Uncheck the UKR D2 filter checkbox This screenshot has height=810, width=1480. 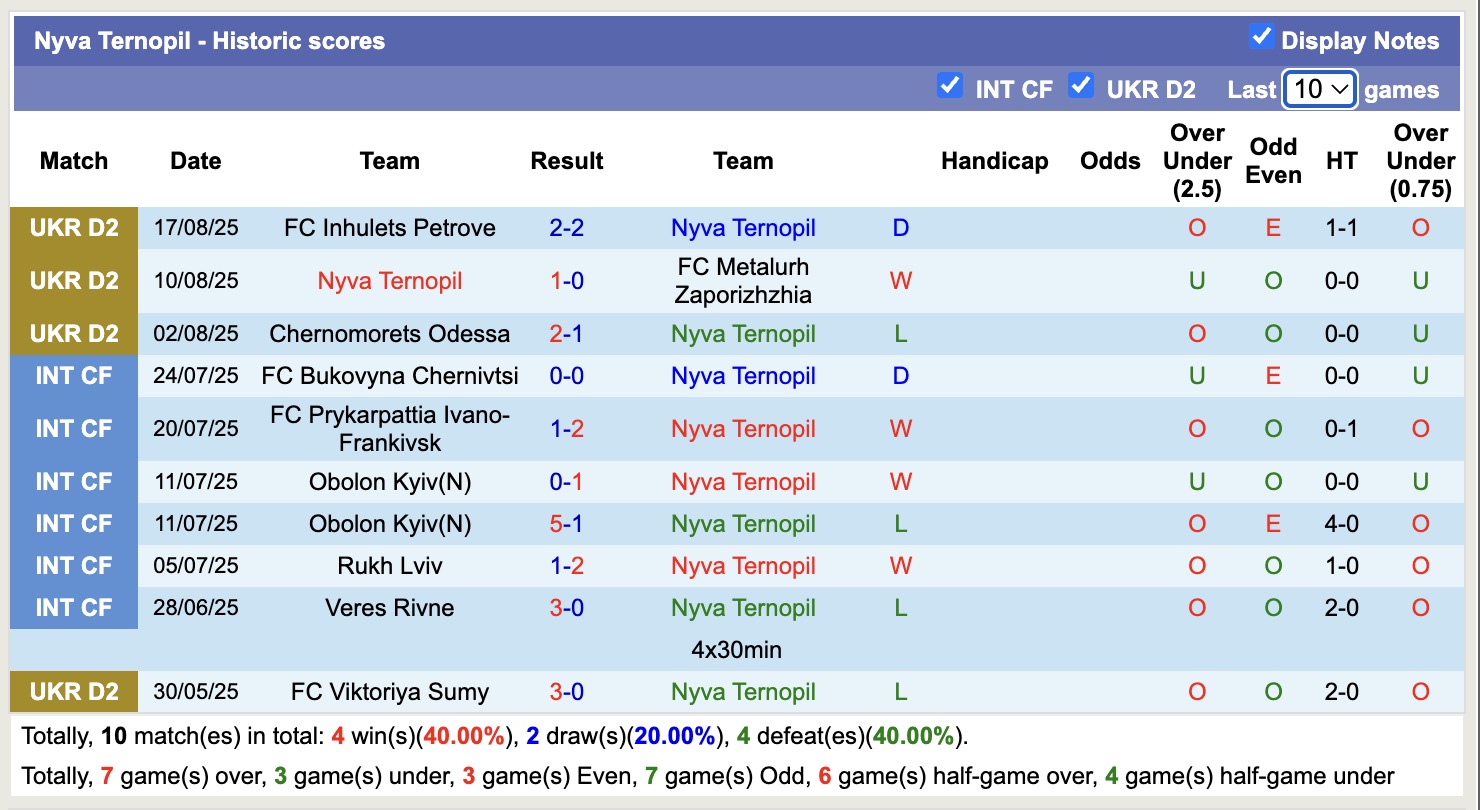coord(1081,87)
